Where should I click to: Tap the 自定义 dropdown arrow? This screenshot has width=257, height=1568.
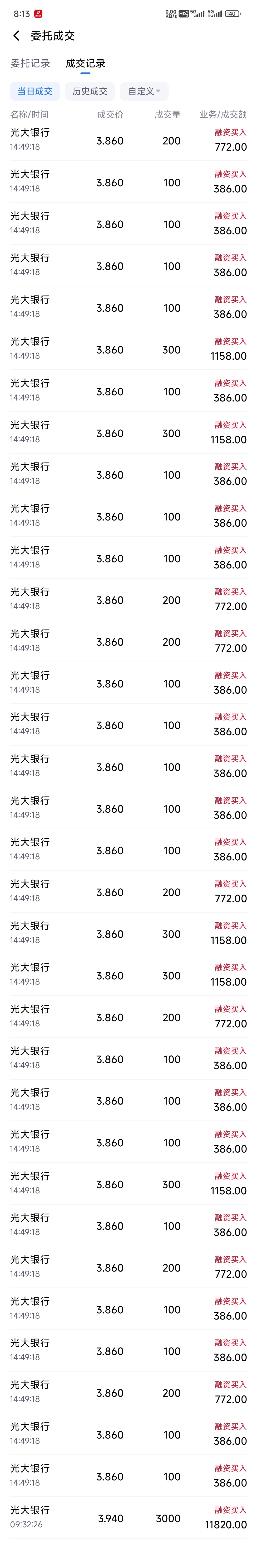(158, 91)
